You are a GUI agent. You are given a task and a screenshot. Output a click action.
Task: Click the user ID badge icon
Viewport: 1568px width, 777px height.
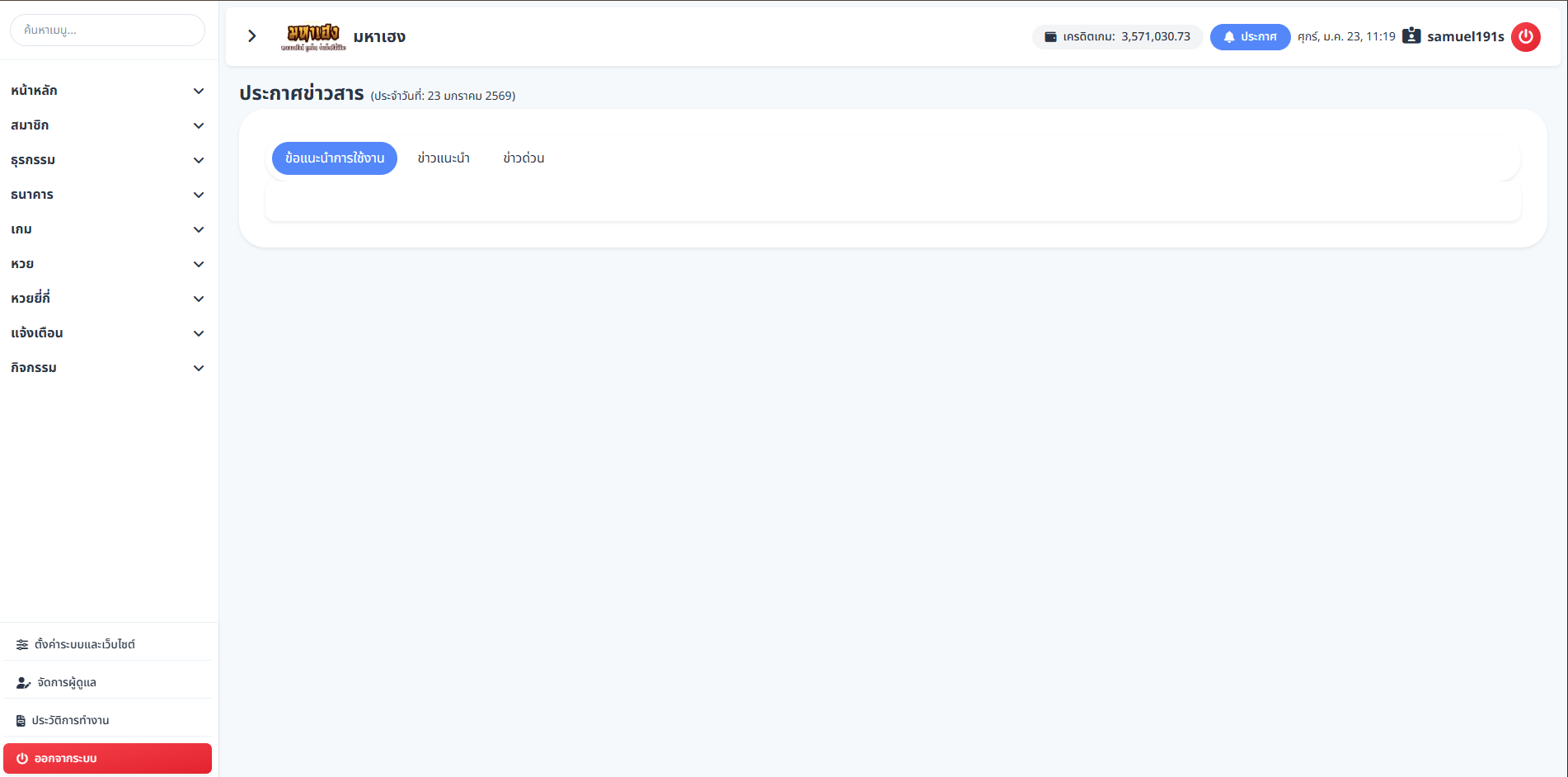coord(1411,36)
